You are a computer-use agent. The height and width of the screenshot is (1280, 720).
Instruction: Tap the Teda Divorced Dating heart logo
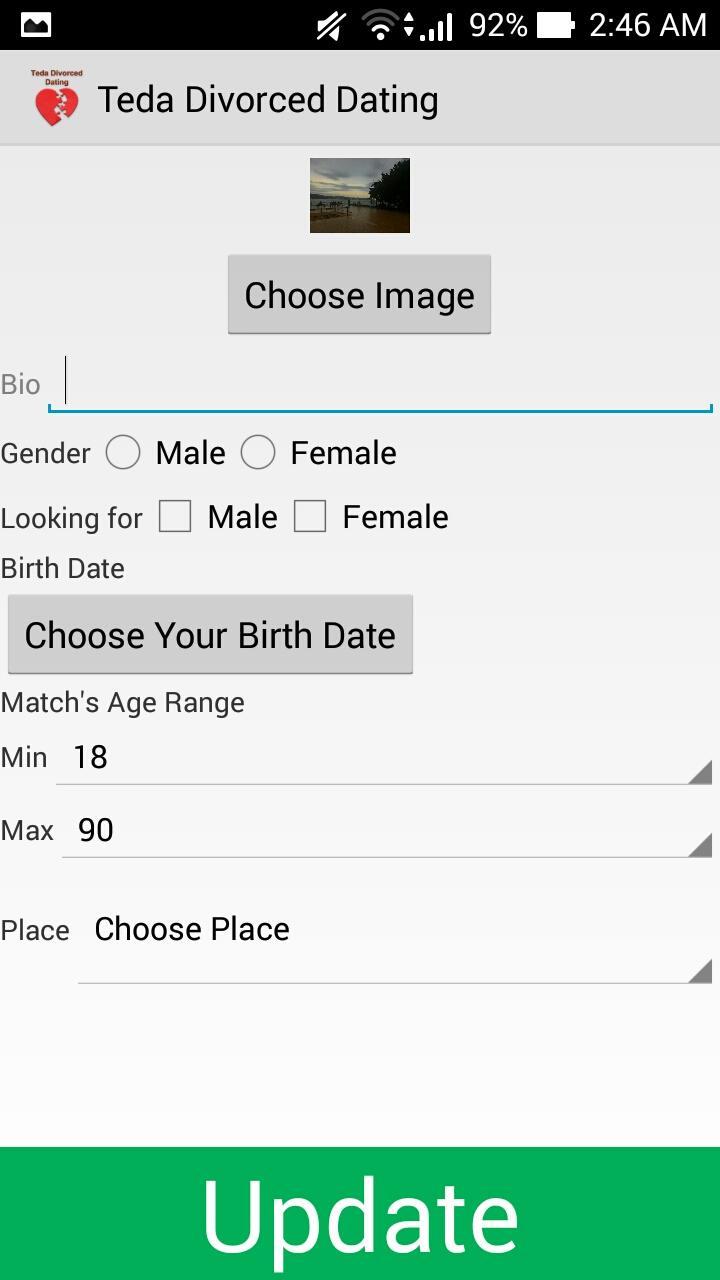[x=56, y=99]
